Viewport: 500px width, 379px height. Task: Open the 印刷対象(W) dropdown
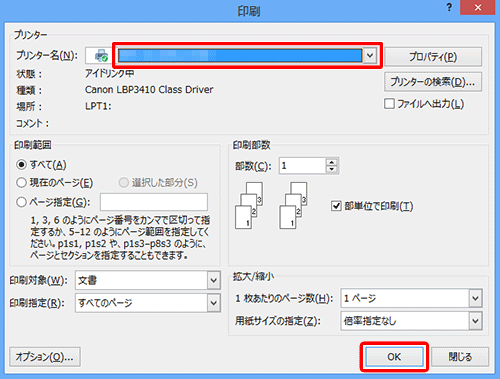coord(214,280)
